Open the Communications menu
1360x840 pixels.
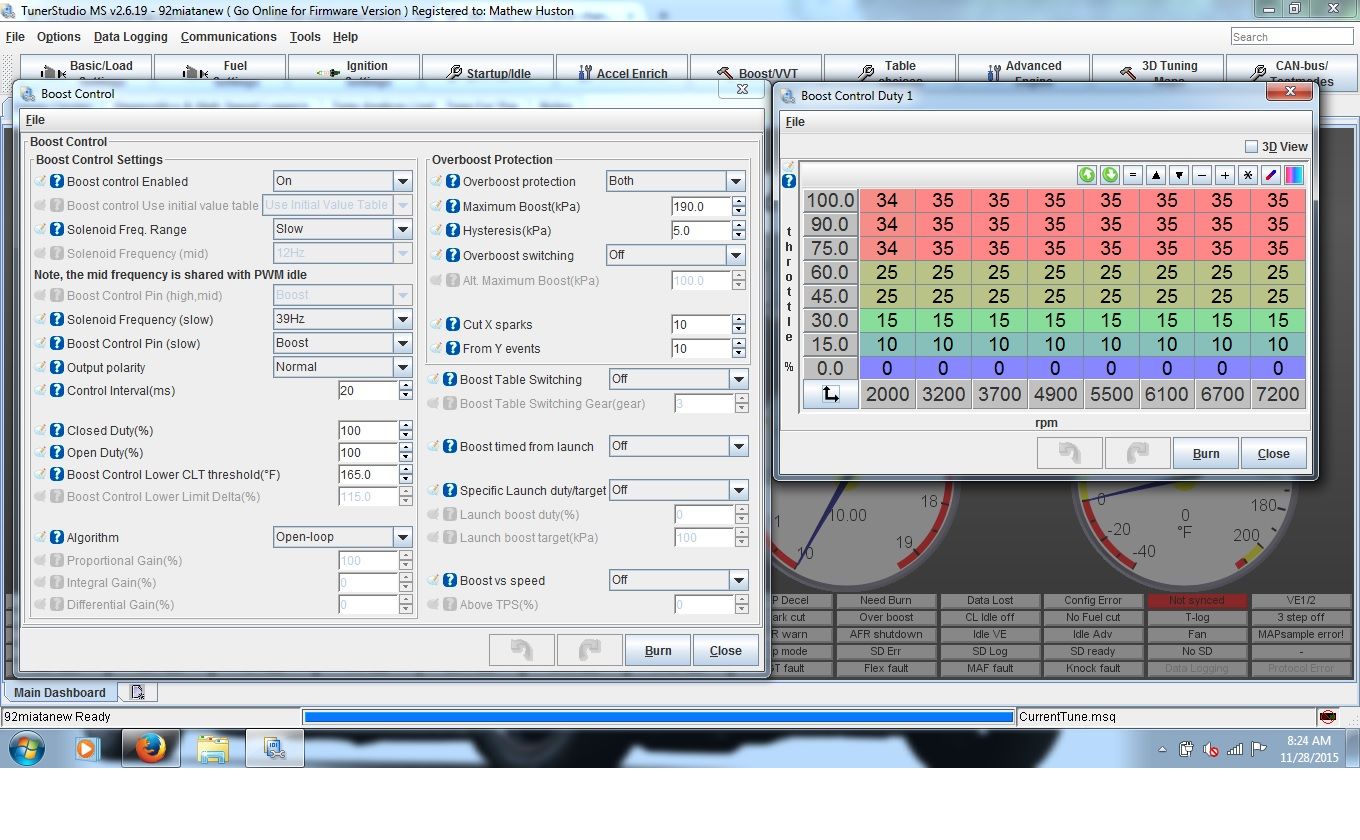click(228, 37)
